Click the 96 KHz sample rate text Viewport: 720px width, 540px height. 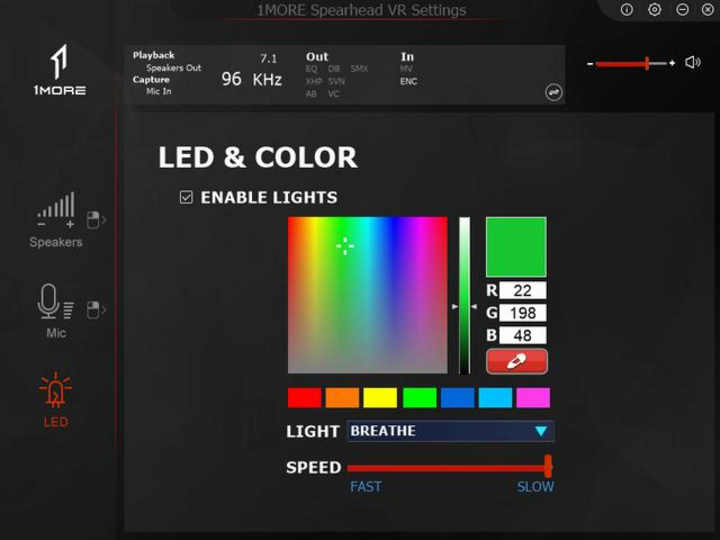coord(252,79)
